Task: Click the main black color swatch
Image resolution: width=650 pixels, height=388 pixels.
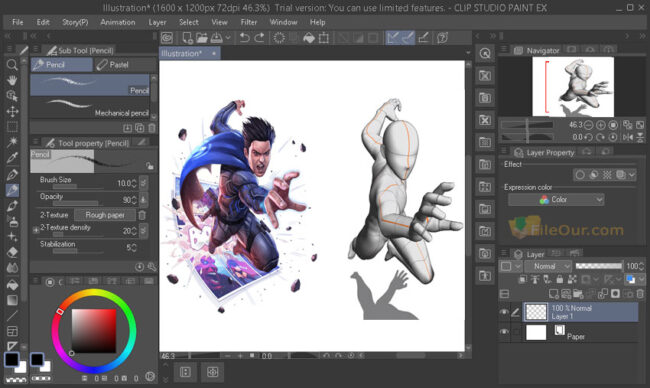Action: pos(12,359)
